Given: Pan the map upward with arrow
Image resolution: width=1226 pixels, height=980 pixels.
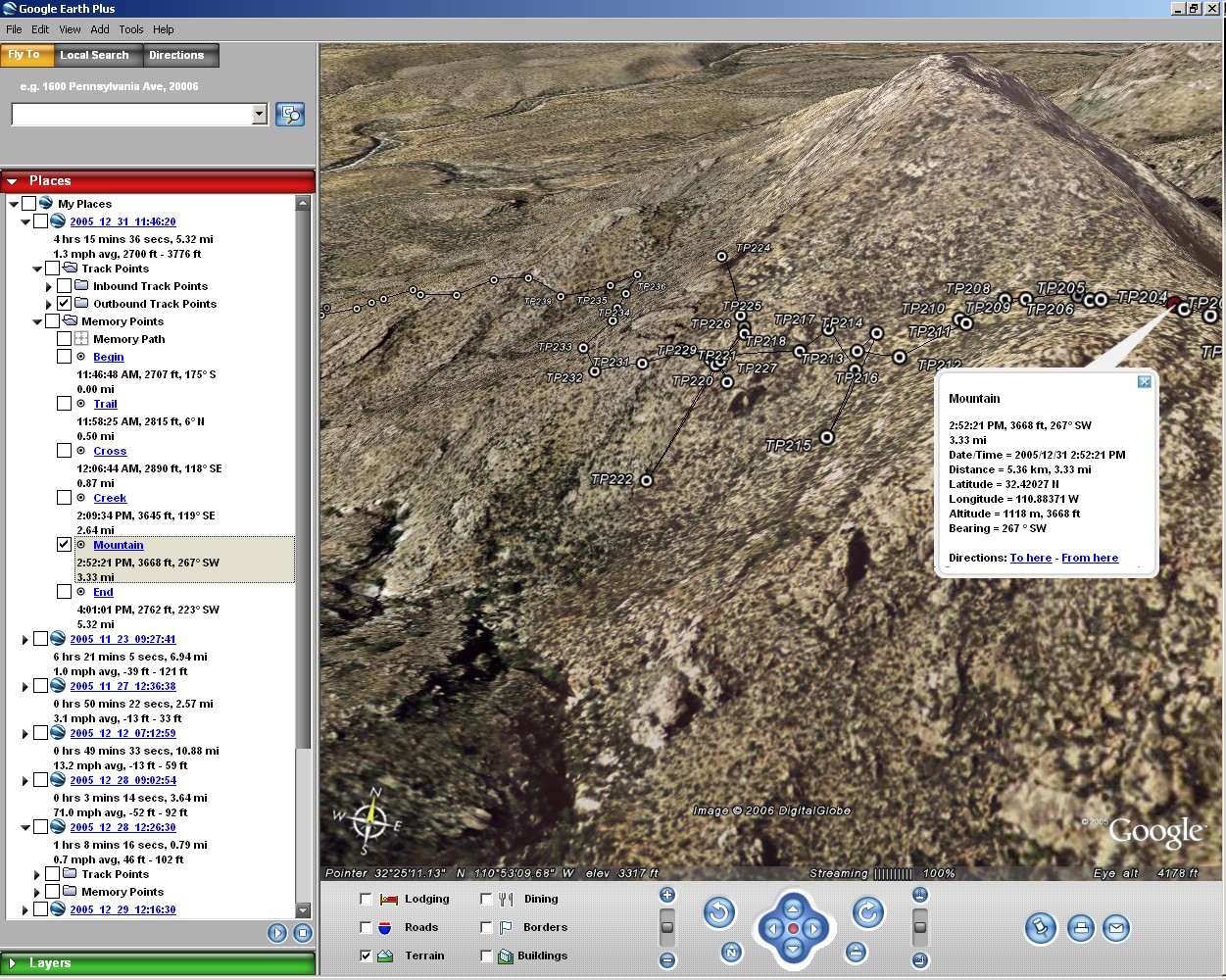Looking at the screenshot, I should point(793,908).
